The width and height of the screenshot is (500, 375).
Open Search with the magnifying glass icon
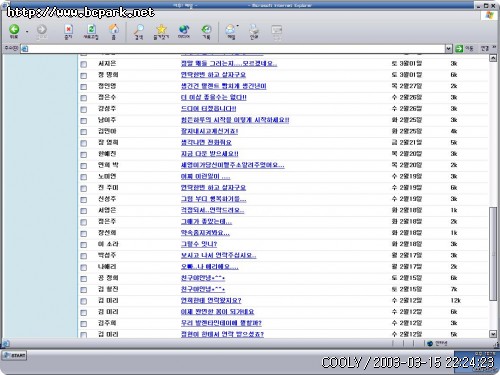(x=139, y=32)
